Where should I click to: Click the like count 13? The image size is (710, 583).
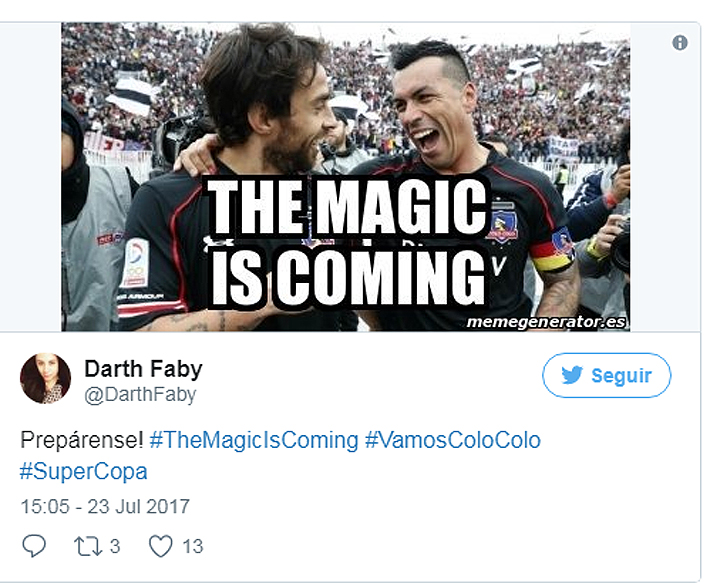[x=193, y=546]
